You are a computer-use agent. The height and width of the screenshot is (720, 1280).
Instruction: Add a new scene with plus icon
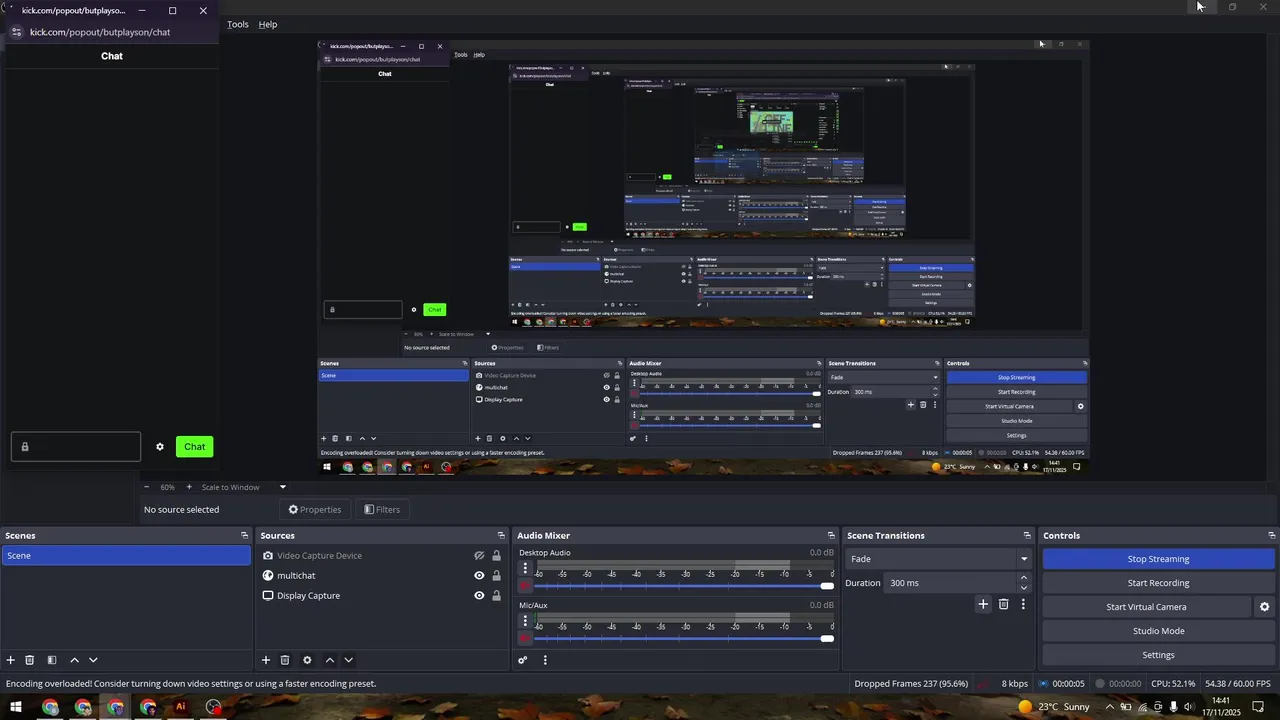[x=11, y=660]
